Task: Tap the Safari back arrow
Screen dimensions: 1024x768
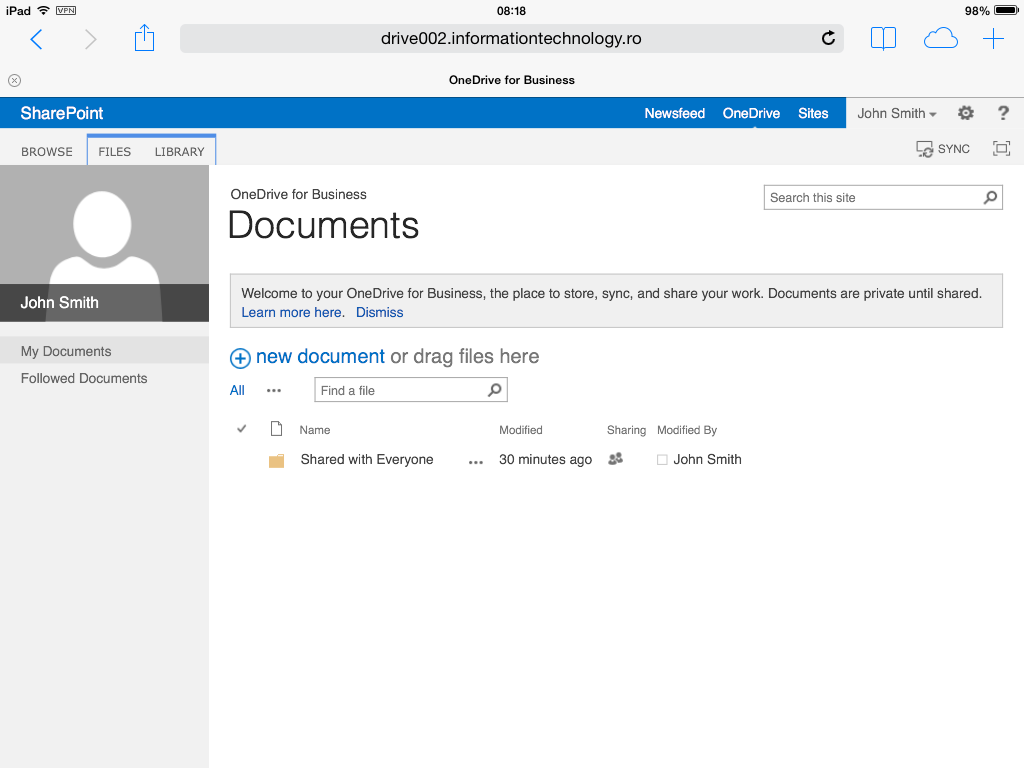Action: [x=37, y=39]
